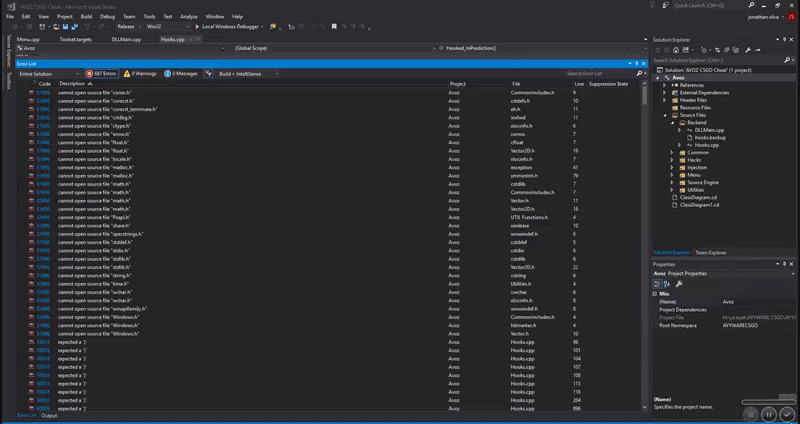The height and width of the screenshot is (424, 800).
Task: Expand the External Dependencies node
Action: pos(664,93)
